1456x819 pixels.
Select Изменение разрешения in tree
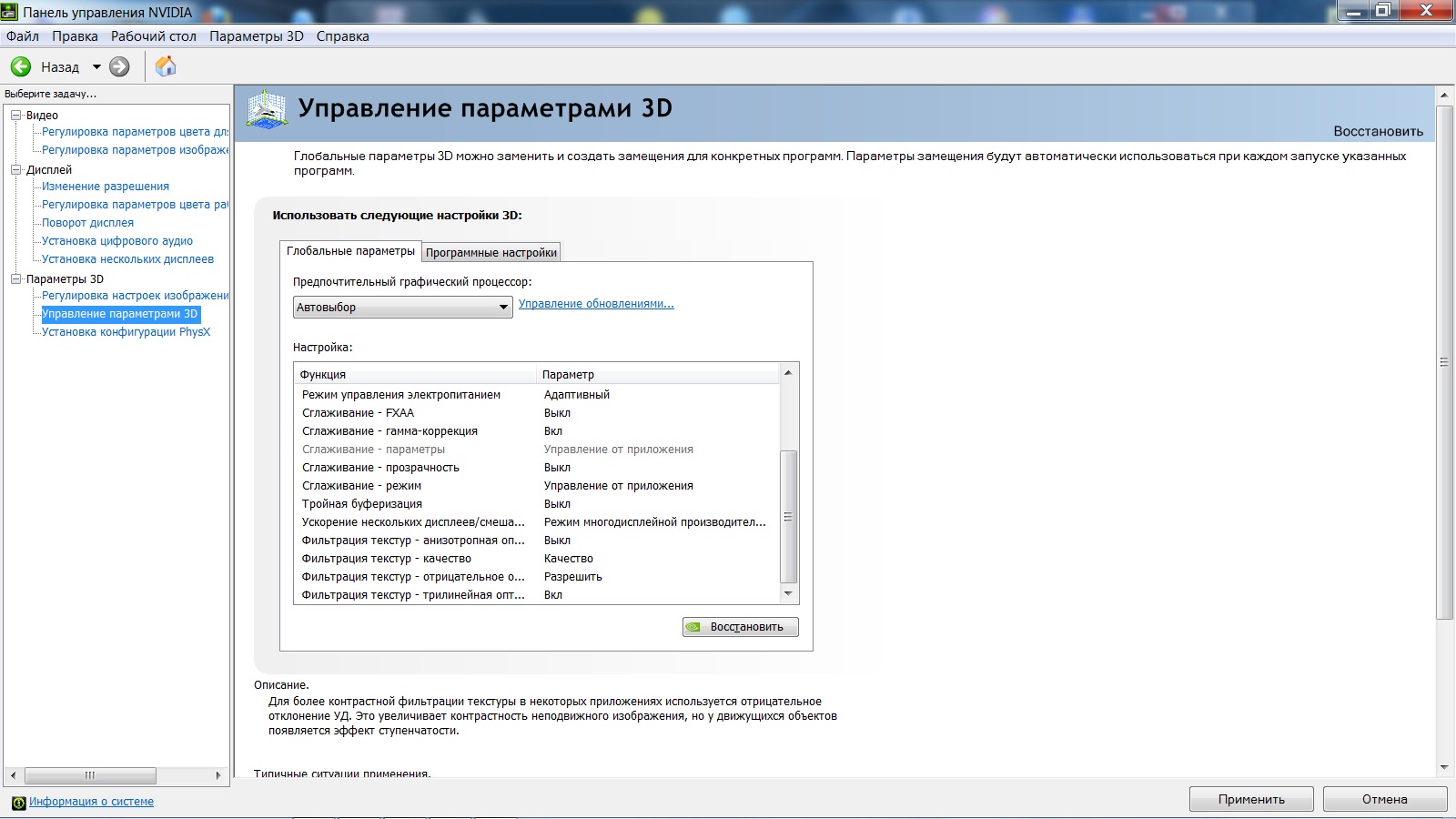pos(106,187)
